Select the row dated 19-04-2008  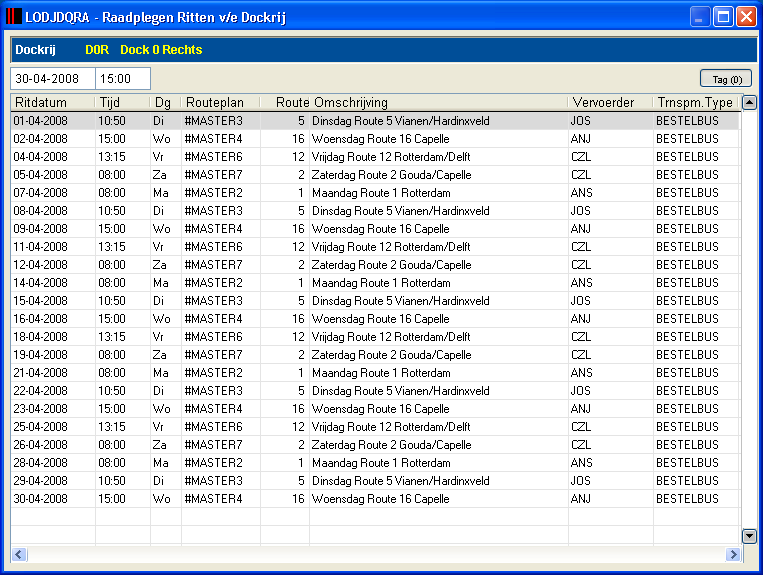[375, 355]
